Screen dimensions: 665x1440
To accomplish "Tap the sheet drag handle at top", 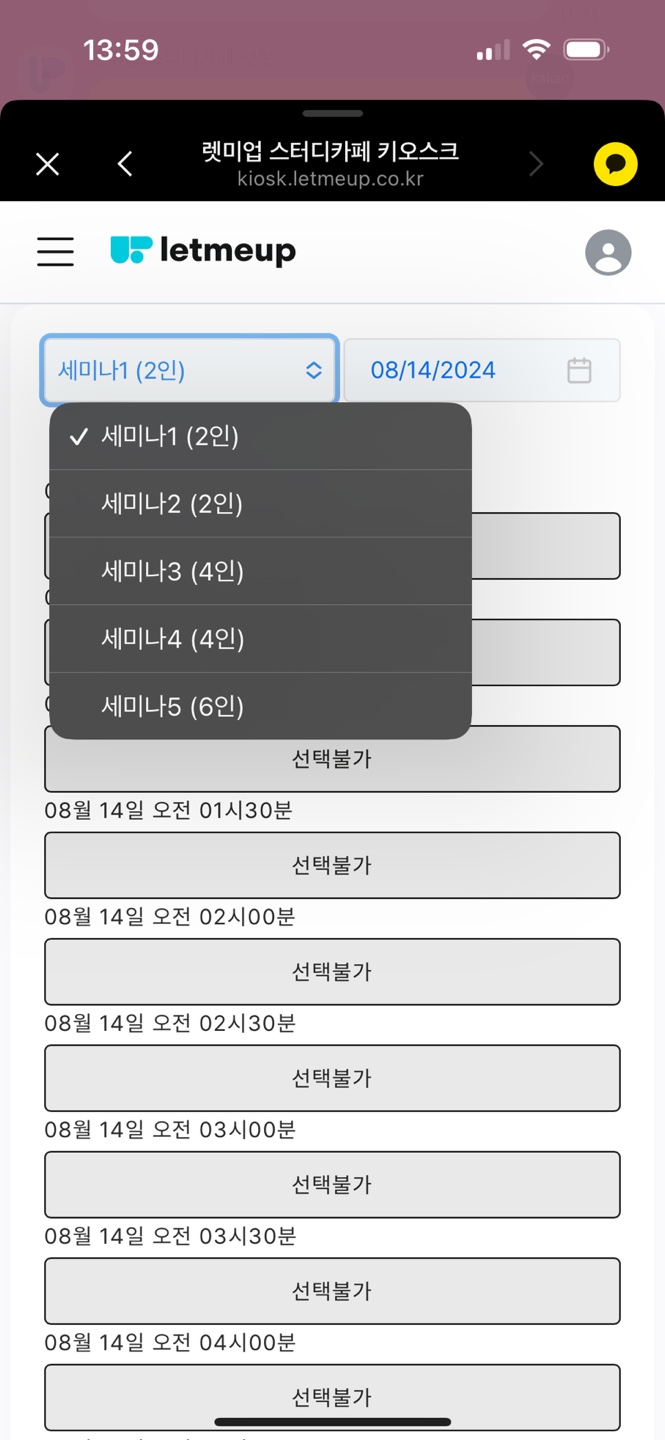I will pyautogui.click(x=332, y=114).
